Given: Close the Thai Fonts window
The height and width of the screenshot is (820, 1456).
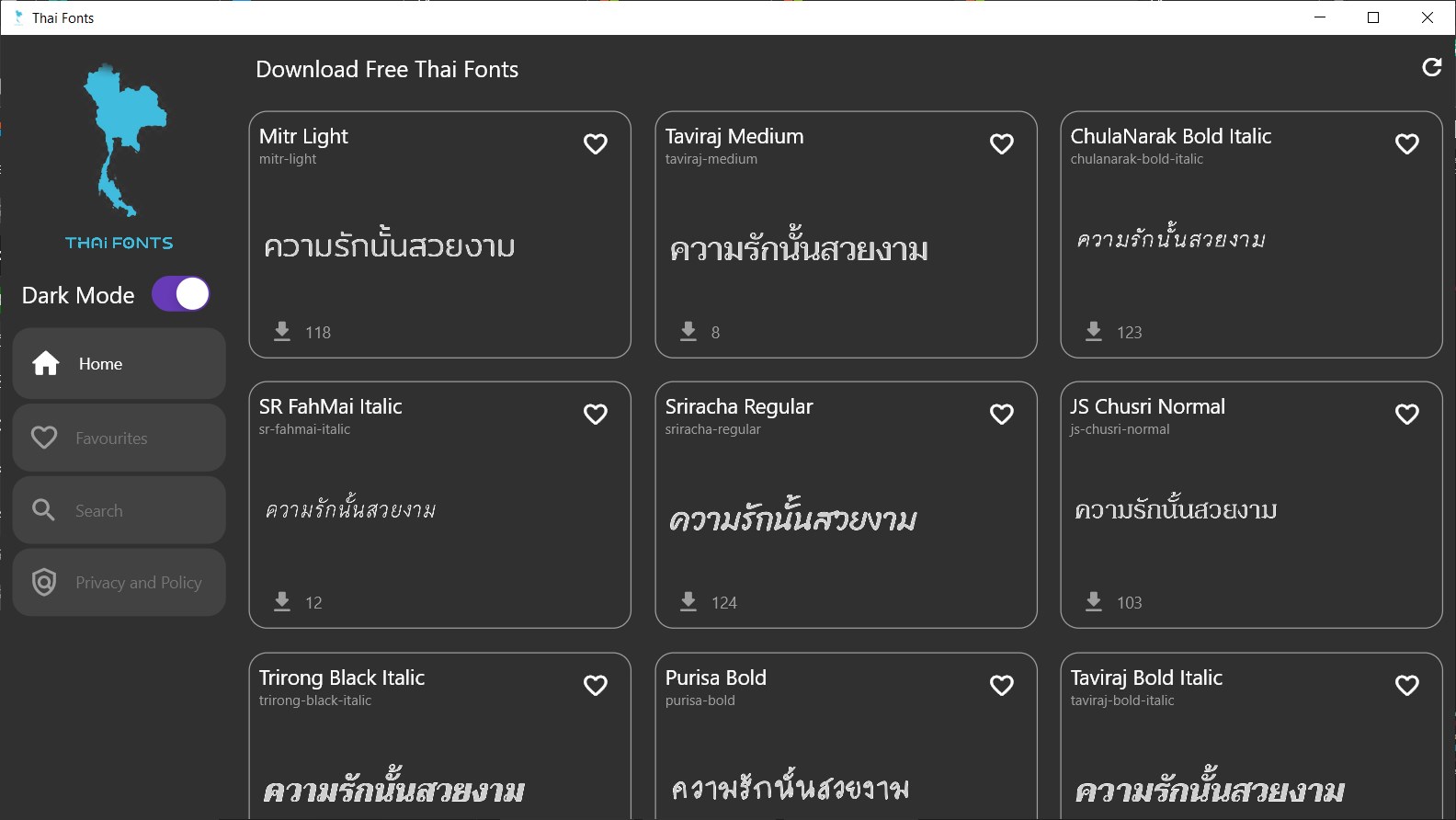Looking at the screenshot, I should coord(1428,17).
